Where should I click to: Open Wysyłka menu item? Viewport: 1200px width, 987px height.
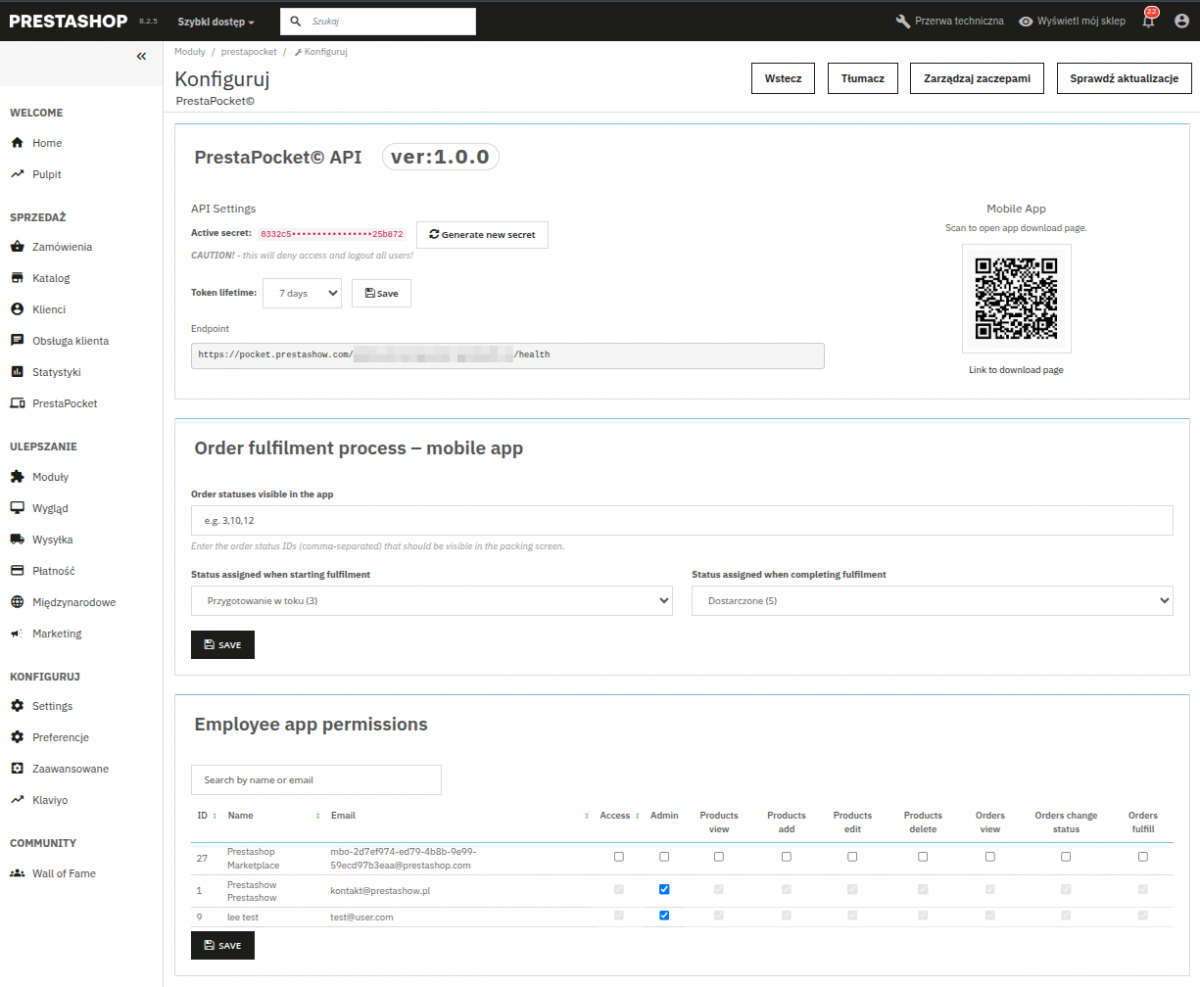click(52, 540)
